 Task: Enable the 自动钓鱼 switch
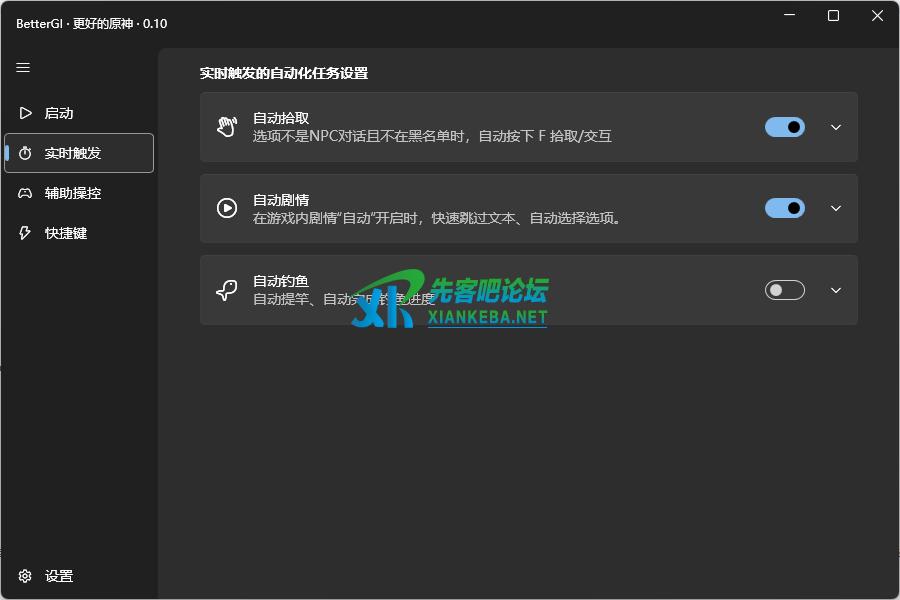(x=785, y=290)
